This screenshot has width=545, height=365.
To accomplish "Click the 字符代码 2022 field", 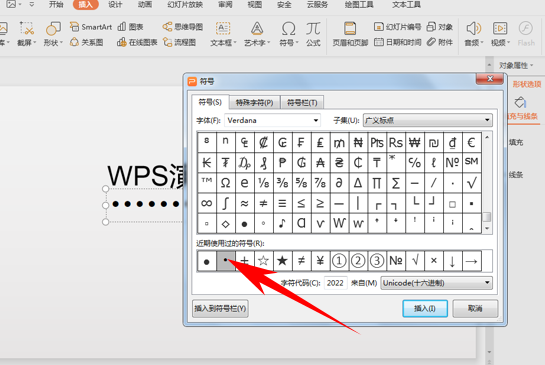I will point(335,283).
